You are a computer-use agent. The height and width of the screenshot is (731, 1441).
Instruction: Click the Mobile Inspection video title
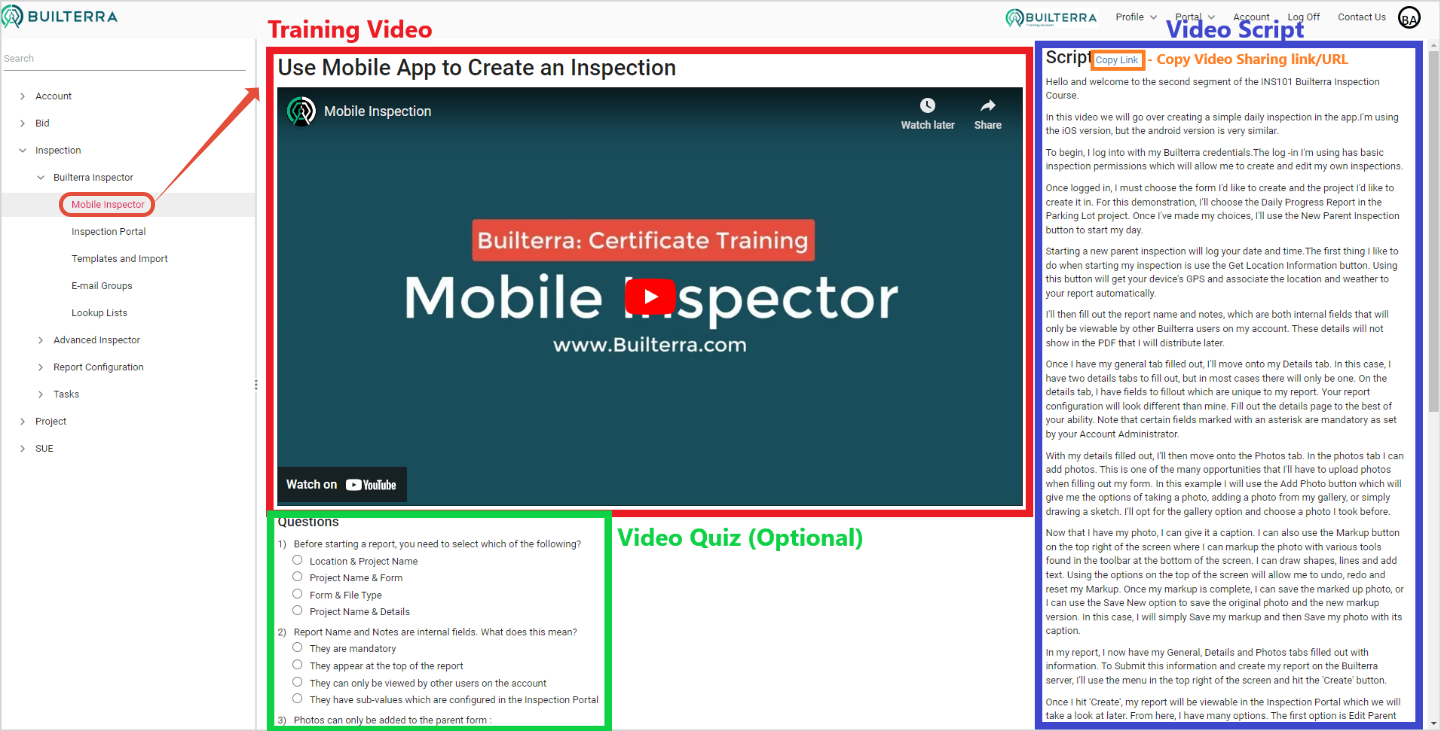[378, 111]
